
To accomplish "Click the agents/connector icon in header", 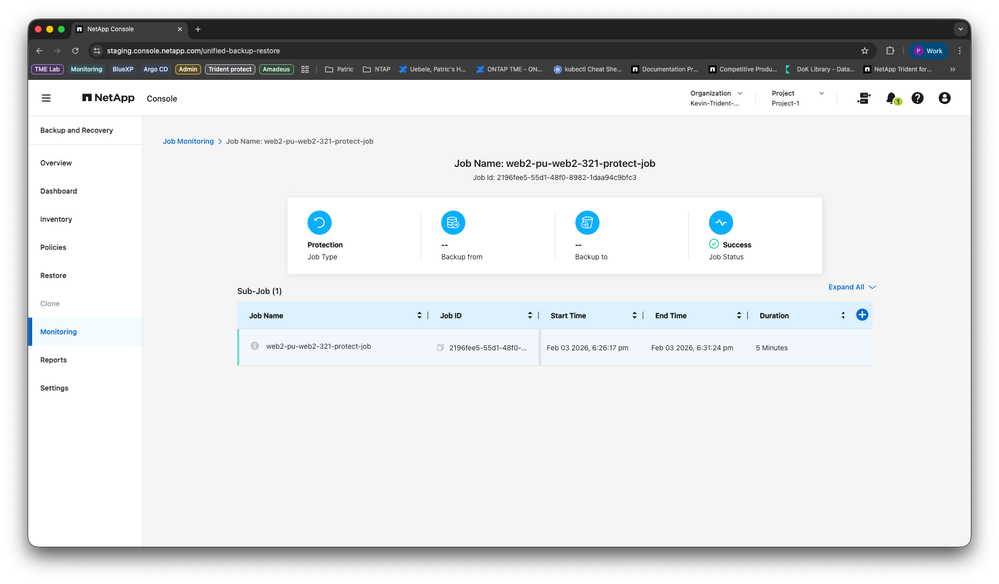I will click(864, 98).
